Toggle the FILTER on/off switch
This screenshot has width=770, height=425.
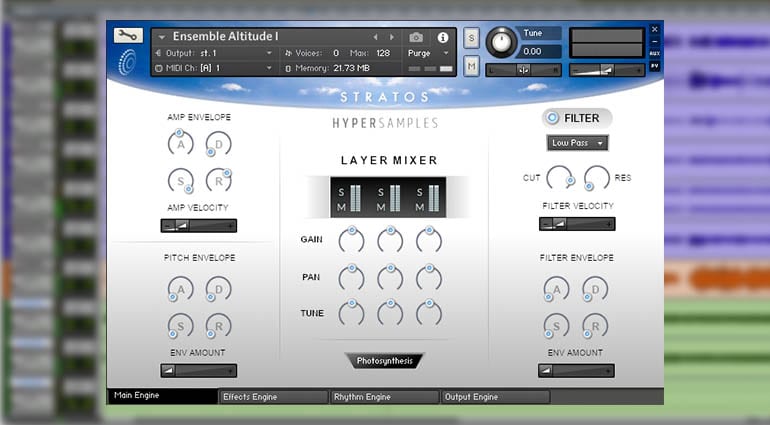tap(552, 118)
